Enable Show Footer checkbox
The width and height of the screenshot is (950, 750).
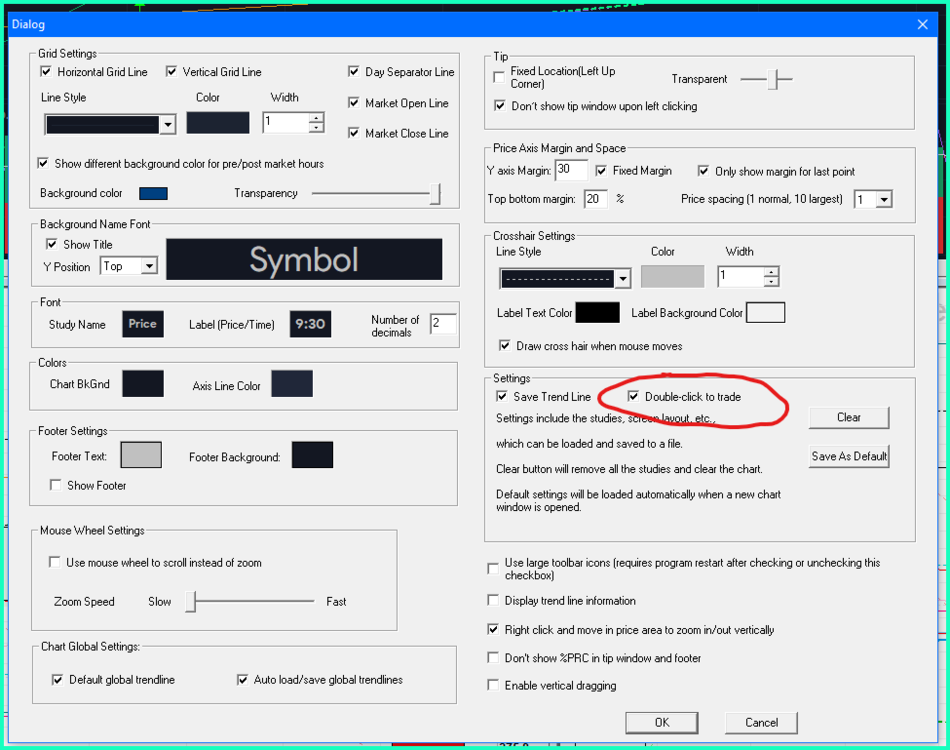point(56,485)
